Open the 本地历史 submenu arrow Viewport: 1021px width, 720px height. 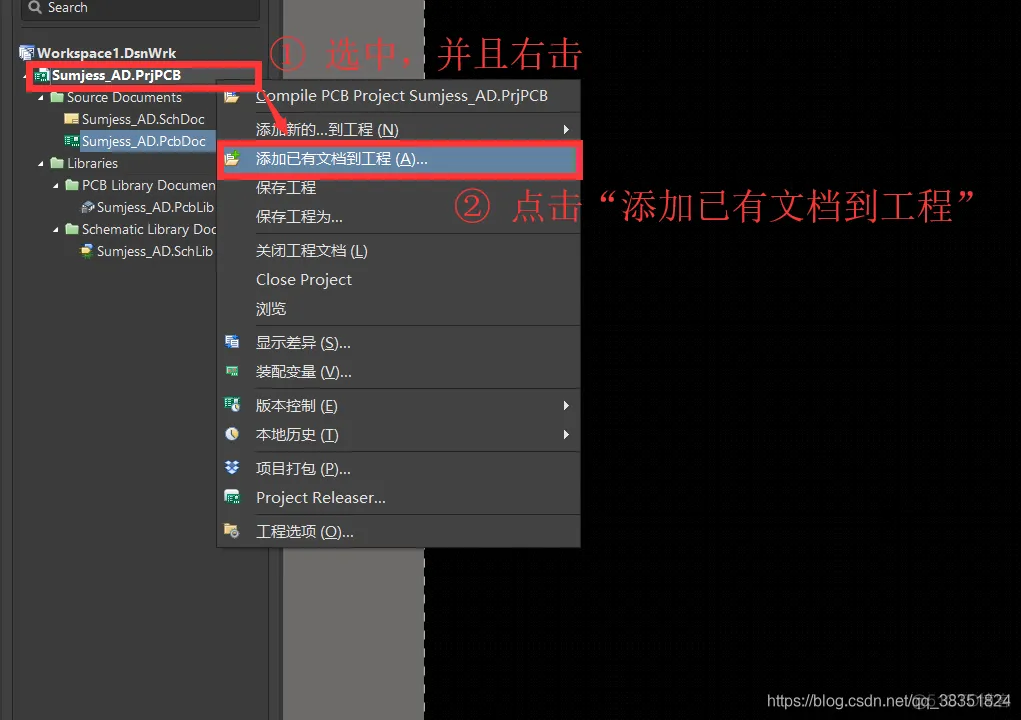tap(566, 434)
